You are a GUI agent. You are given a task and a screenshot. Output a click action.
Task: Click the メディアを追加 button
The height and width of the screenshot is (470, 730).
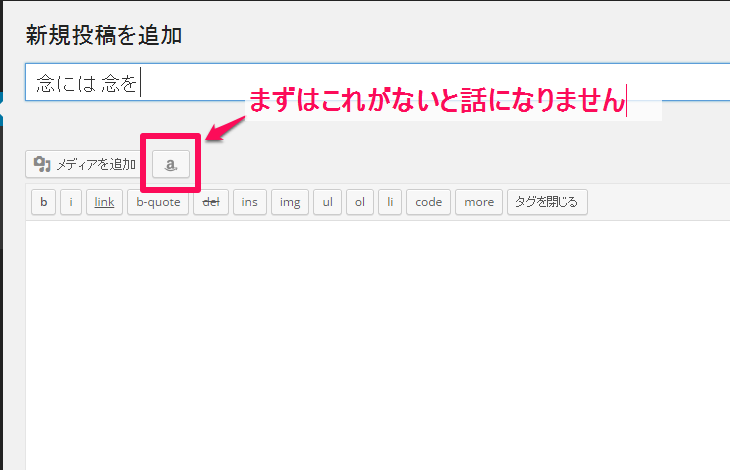(83, 164)
